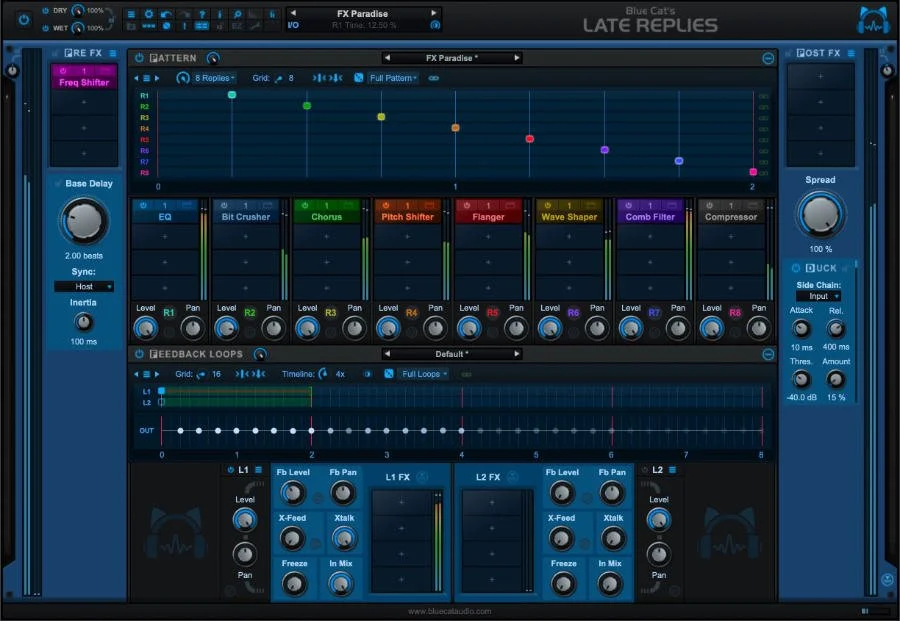The height and width of the screenshot is (621, 900).
Task: Click the Base Delay knob
Action: click(84, 222)
